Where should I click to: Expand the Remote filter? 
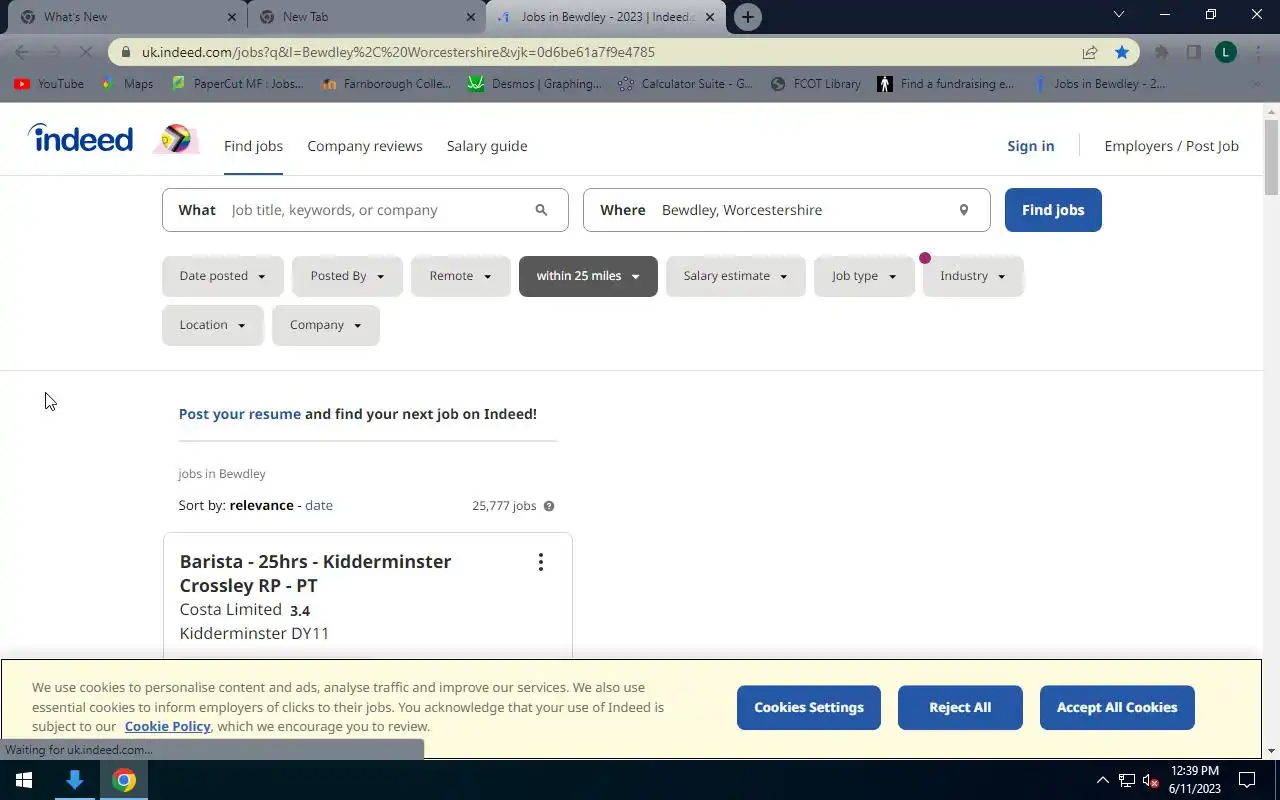(461, 276)
